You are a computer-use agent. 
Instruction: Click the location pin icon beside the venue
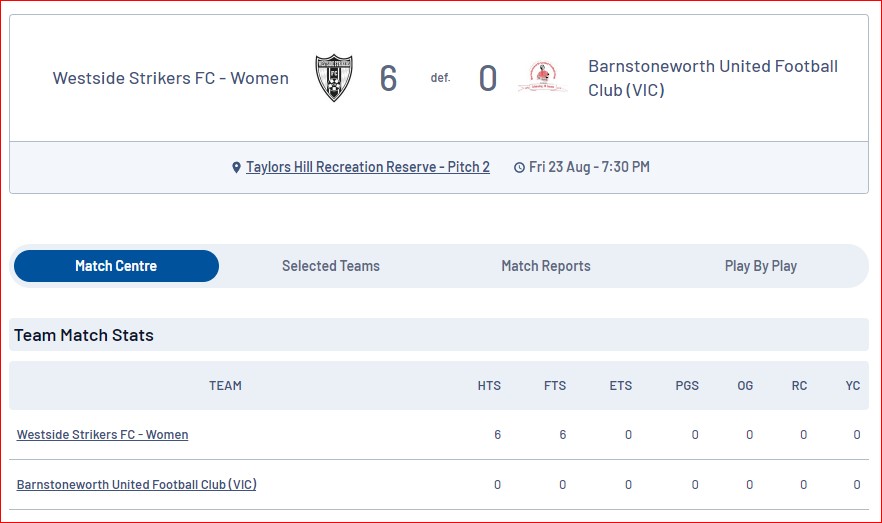pos(236,168)
